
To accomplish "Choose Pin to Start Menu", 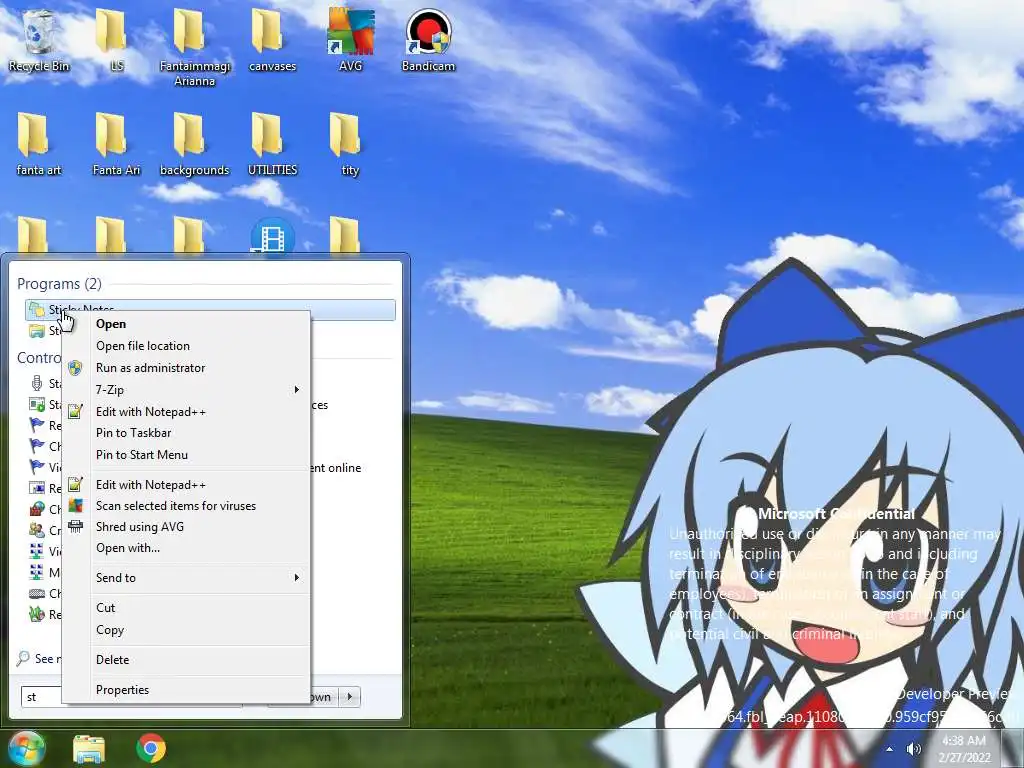I will [x=186, y=455].
